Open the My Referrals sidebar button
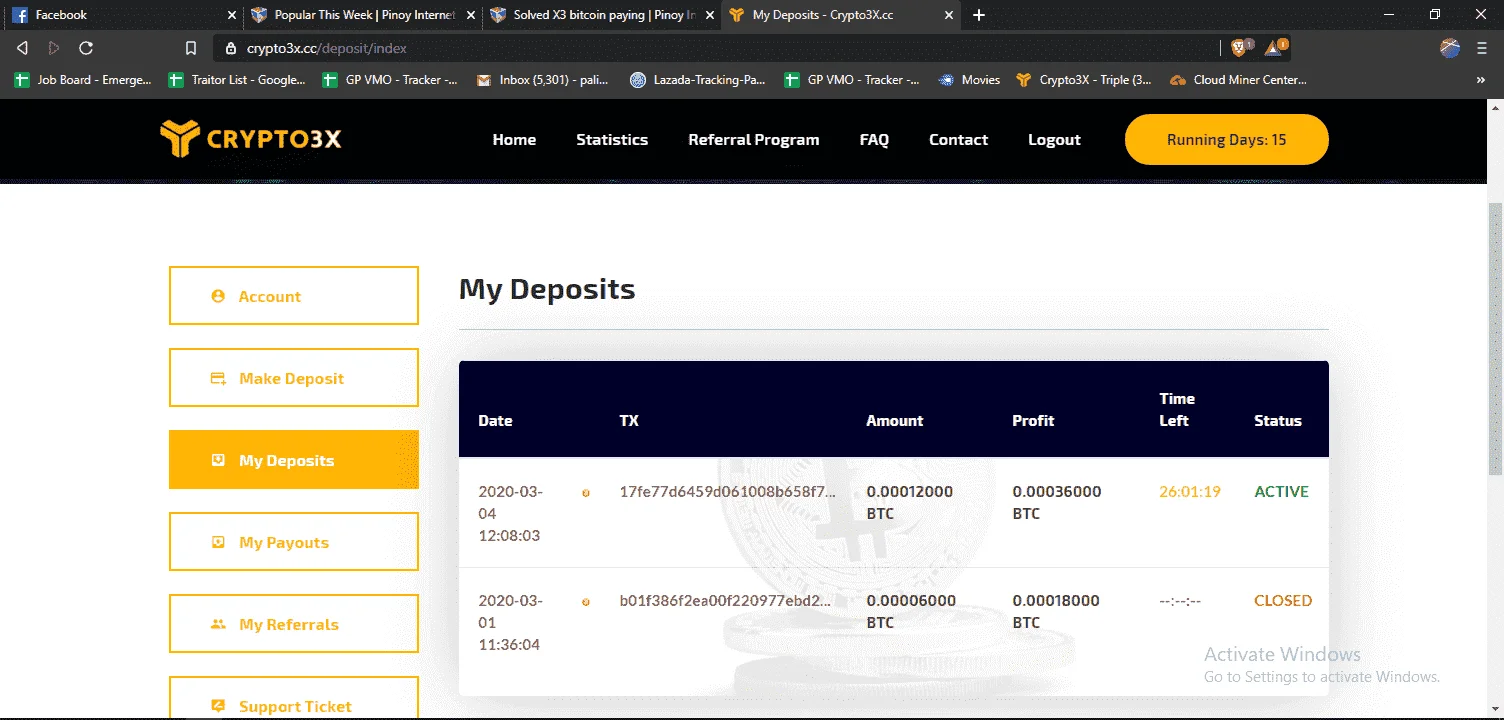 [x=294, y=624]
